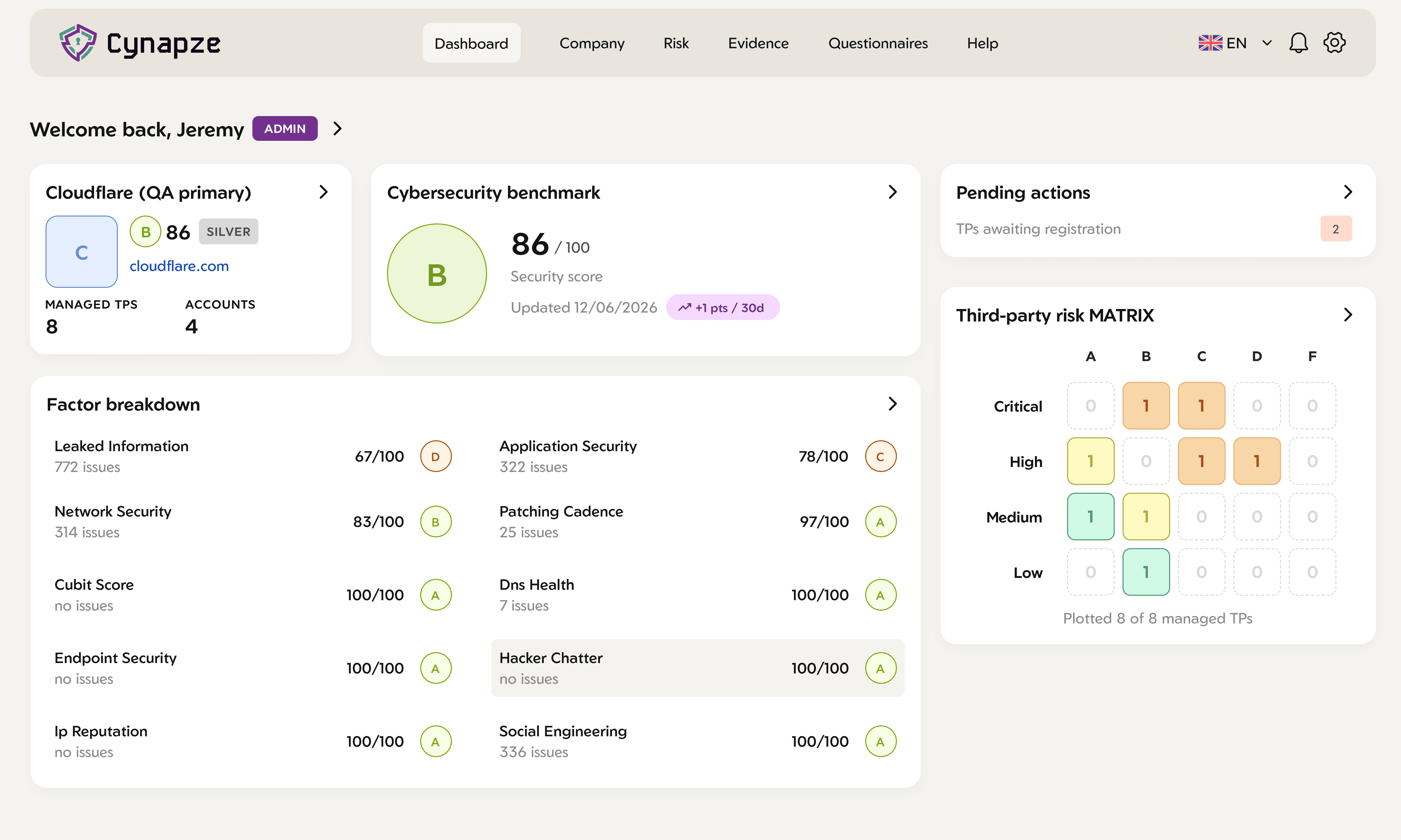
Task: Click the +1 pts / 30d trend chip
Action: pyautogui.click(x=723, y=307)
